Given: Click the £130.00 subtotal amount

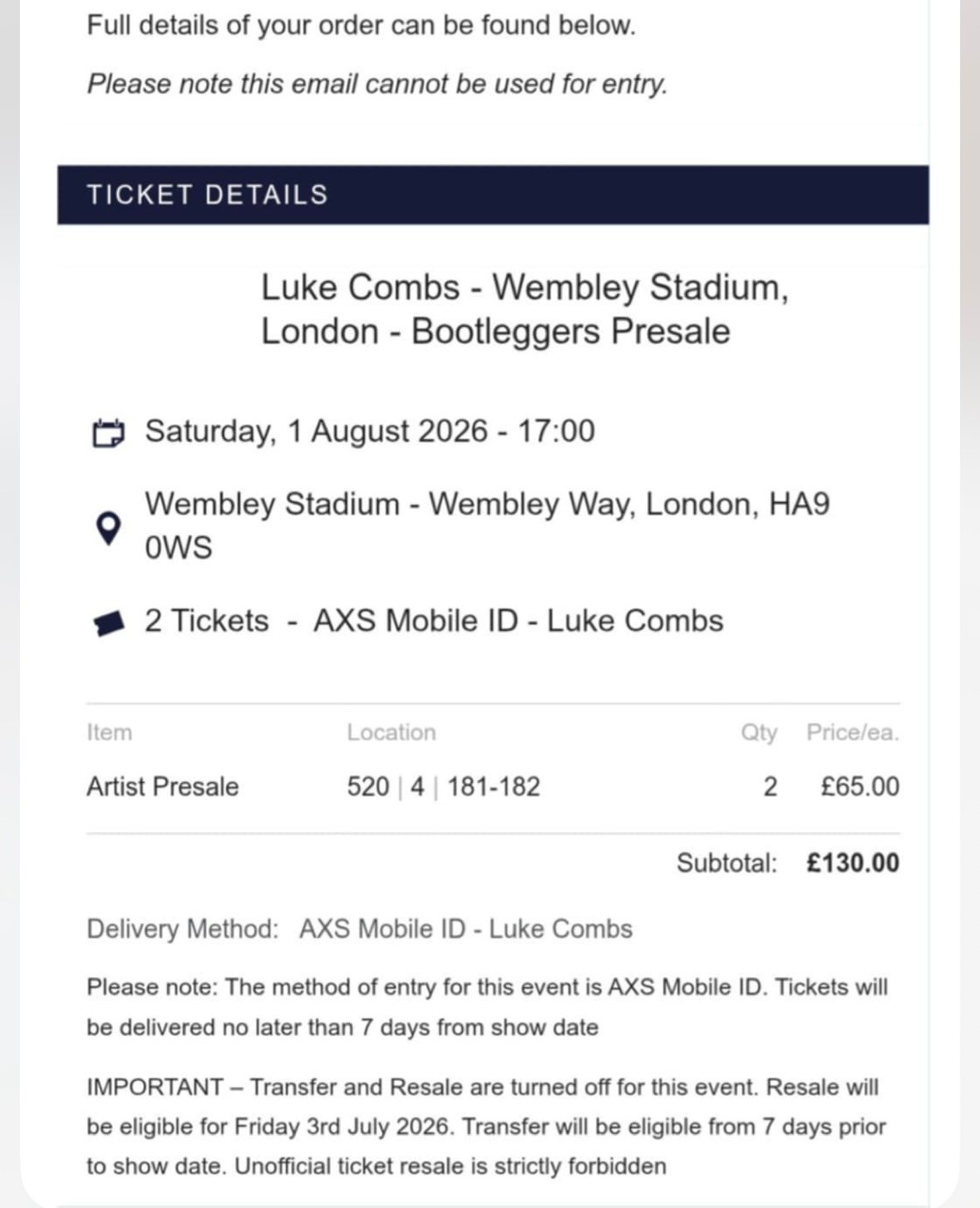Looking at the screenshot, I should click(852, 863).
